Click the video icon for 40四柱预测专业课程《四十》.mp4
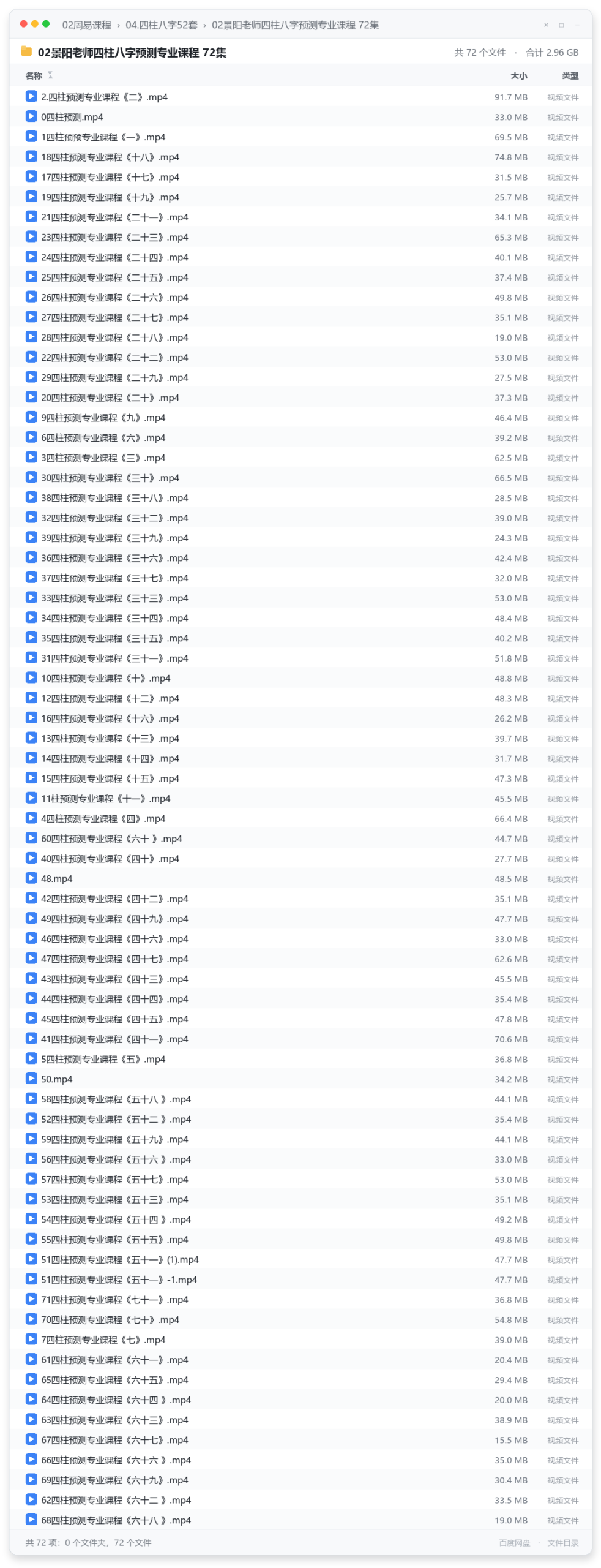The width and height of the screenshot is (601, 1568). [x=31, y=858]
